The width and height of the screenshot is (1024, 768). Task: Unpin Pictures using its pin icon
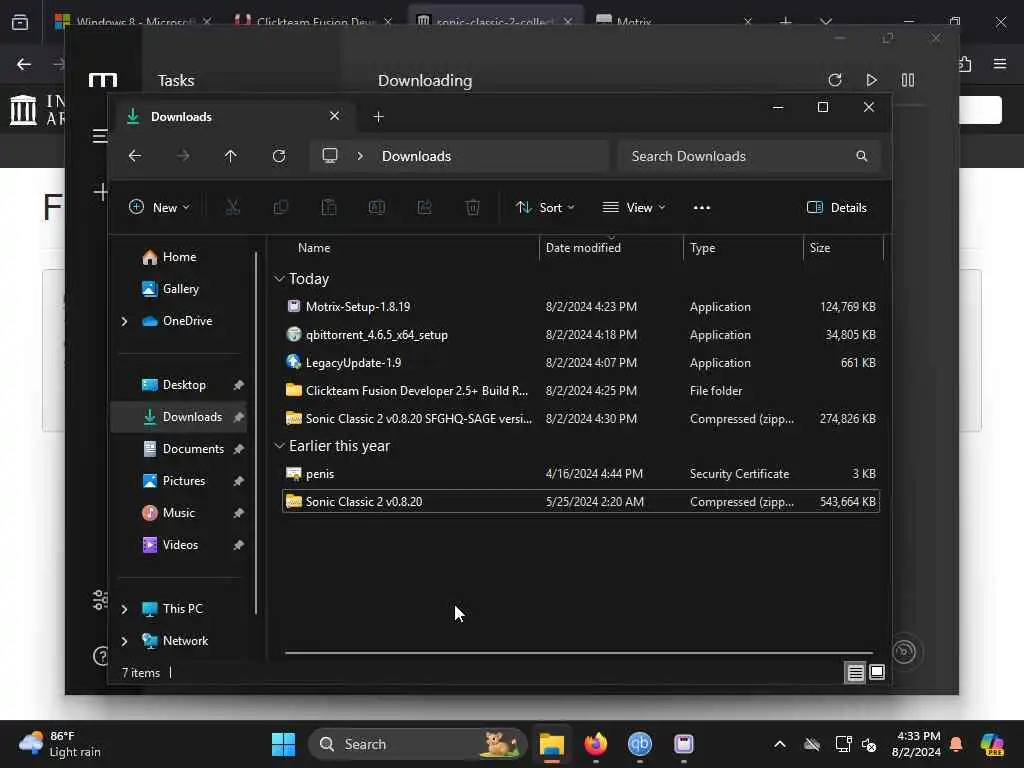pyautogui.click(x=238, y=481)
